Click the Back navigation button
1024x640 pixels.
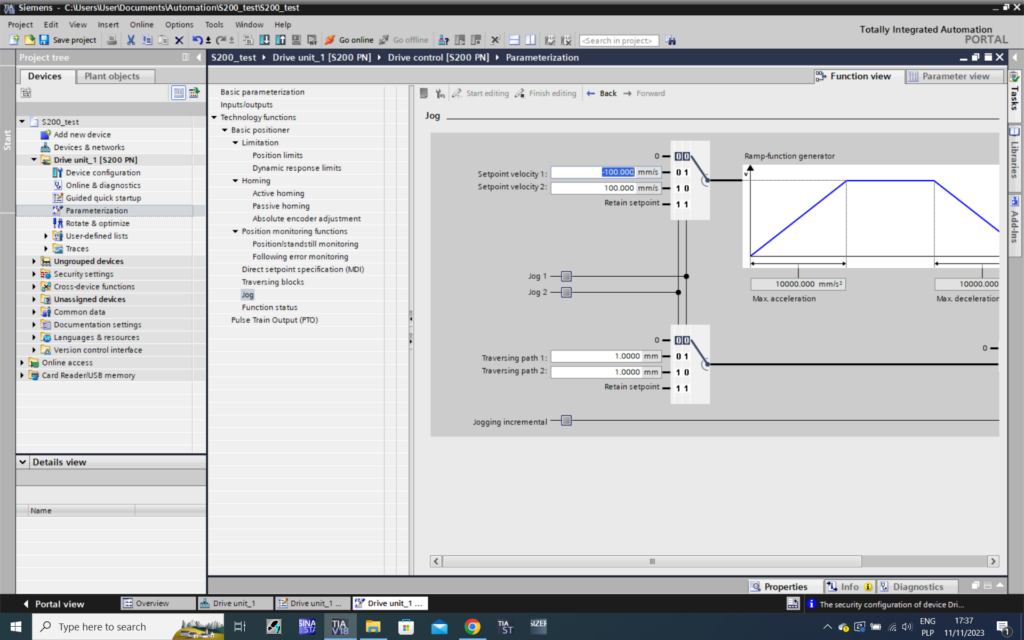tap(601, 93)
